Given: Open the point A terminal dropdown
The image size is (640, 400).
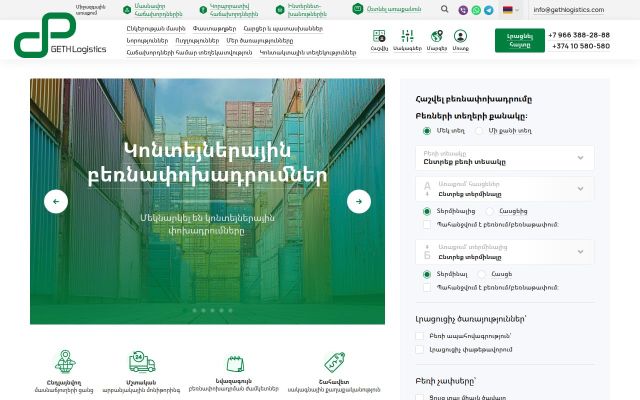Looking at the screenshot, I should coord(504,189).
